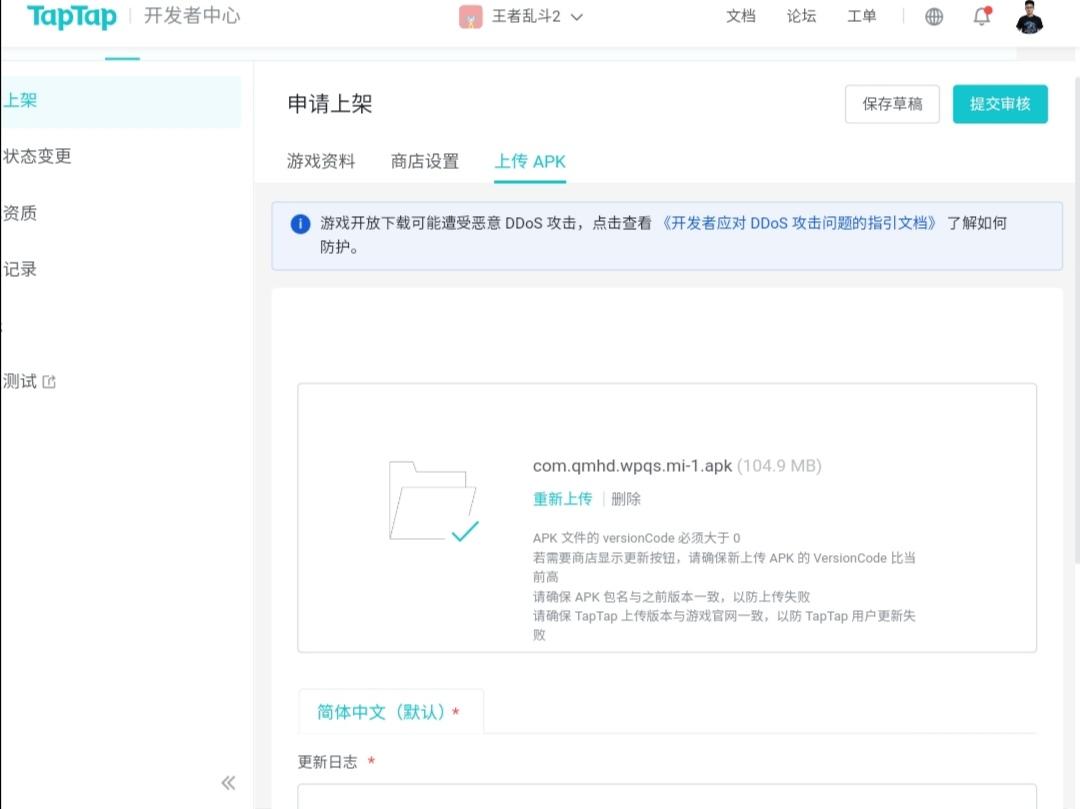1080x809 pixels.
Task: Switch to the 游戏资料 tab
Action: [321, 161]
